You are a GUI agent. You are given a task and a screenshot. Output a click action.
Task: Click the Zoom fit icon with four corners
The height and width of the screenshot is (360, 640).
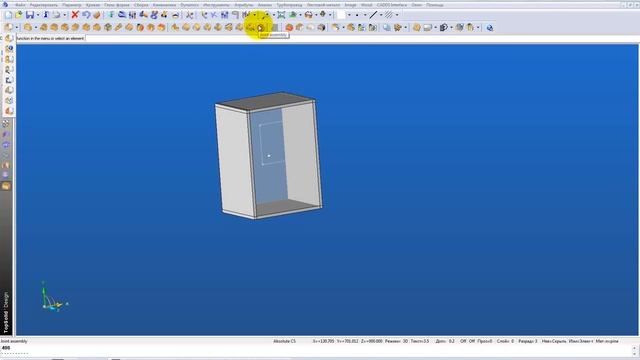click(281, 15)
